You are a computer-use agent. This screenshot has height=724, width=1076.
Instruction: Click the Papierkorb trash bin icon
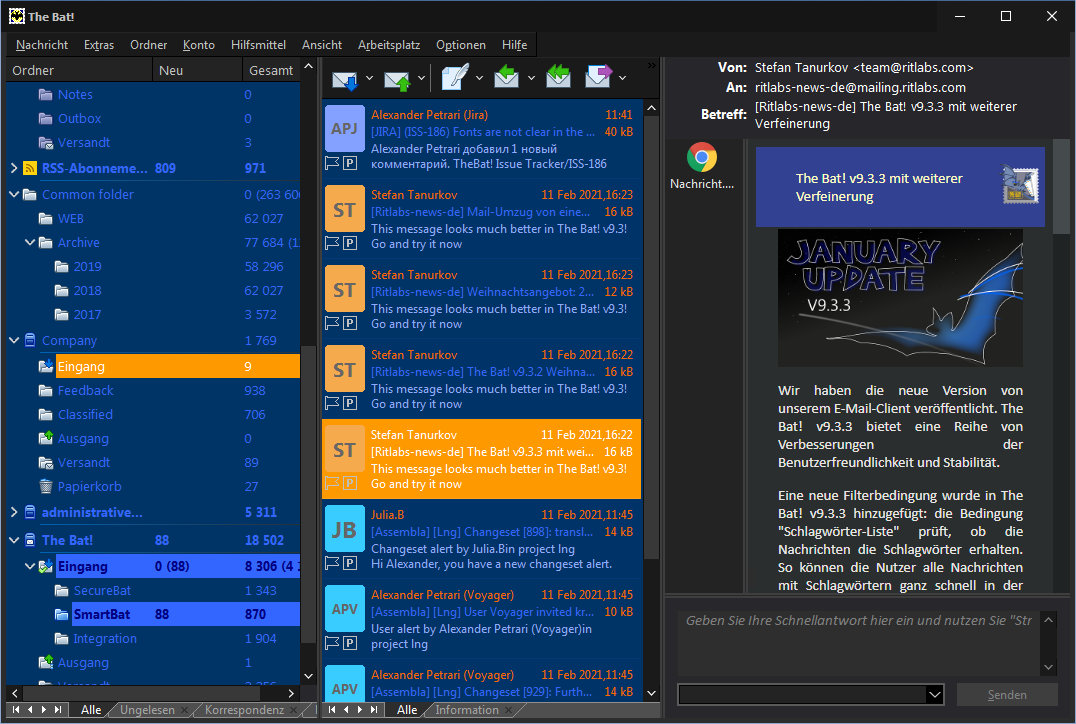45,487
